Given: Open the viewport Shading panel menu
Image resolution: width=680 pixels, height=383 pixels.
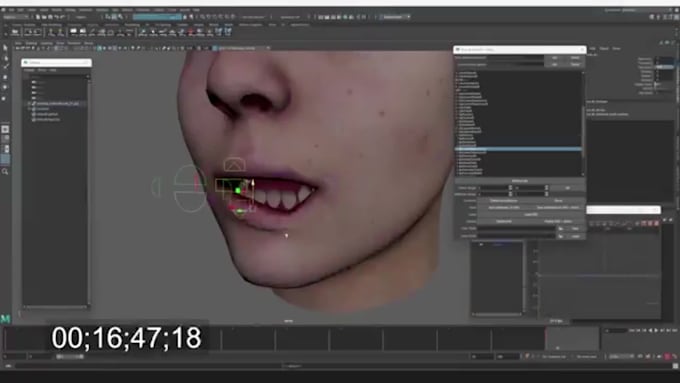Looking at the screenshot, I should pyautogui.click(x=31, y=43).
